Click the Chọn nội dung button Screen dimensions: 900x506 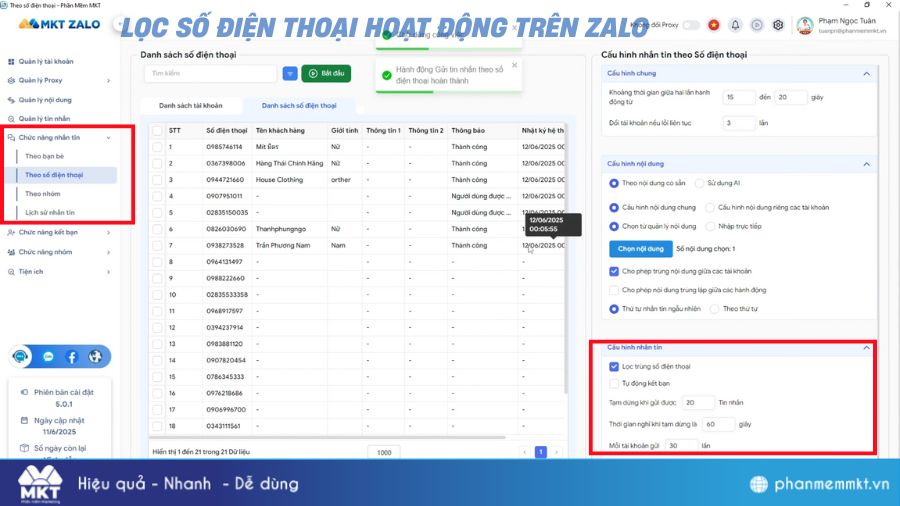point(641,249)
